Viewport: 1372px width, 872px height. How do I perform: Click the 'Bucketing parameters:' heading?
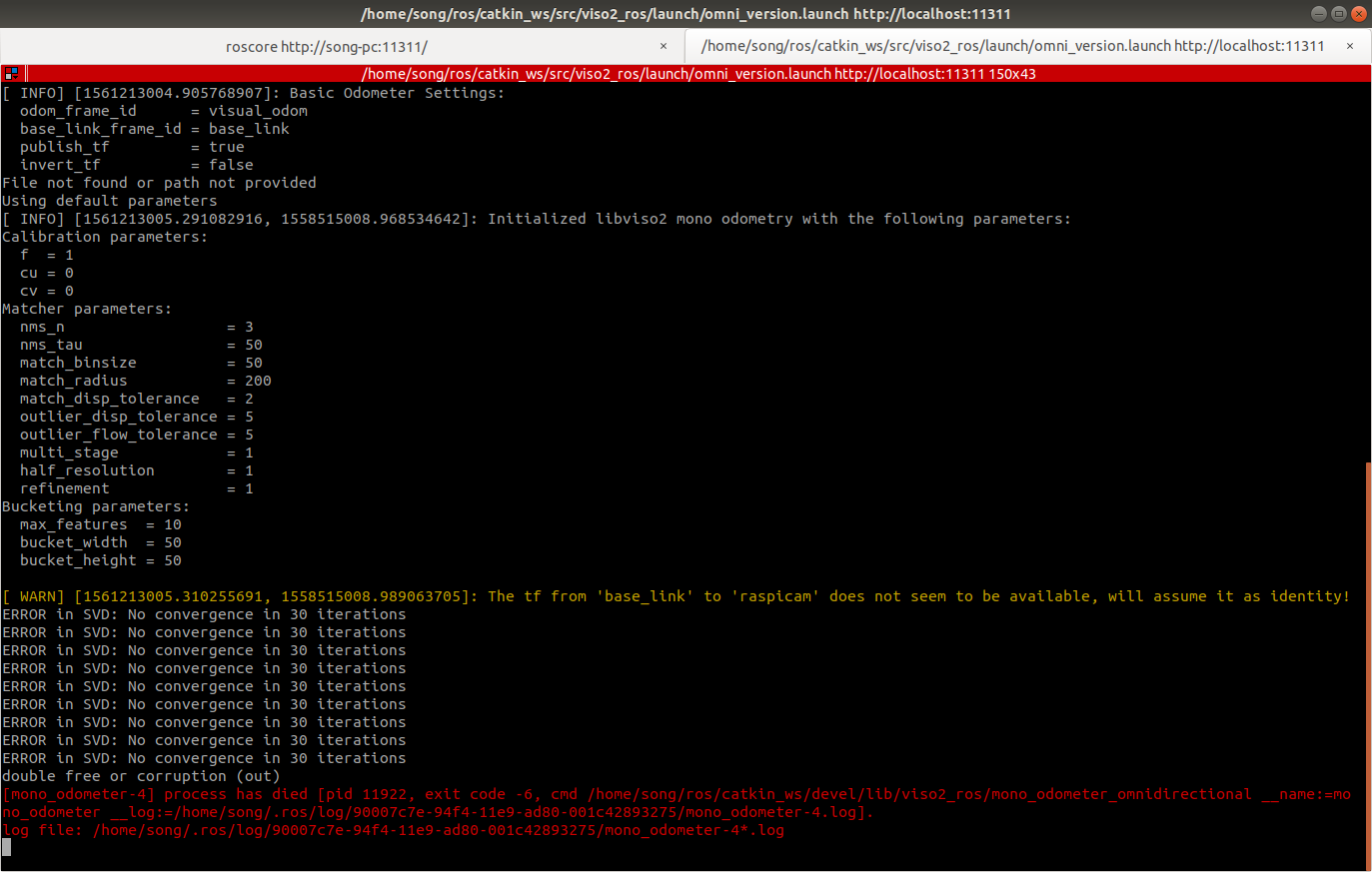click(x=96, y=506)
